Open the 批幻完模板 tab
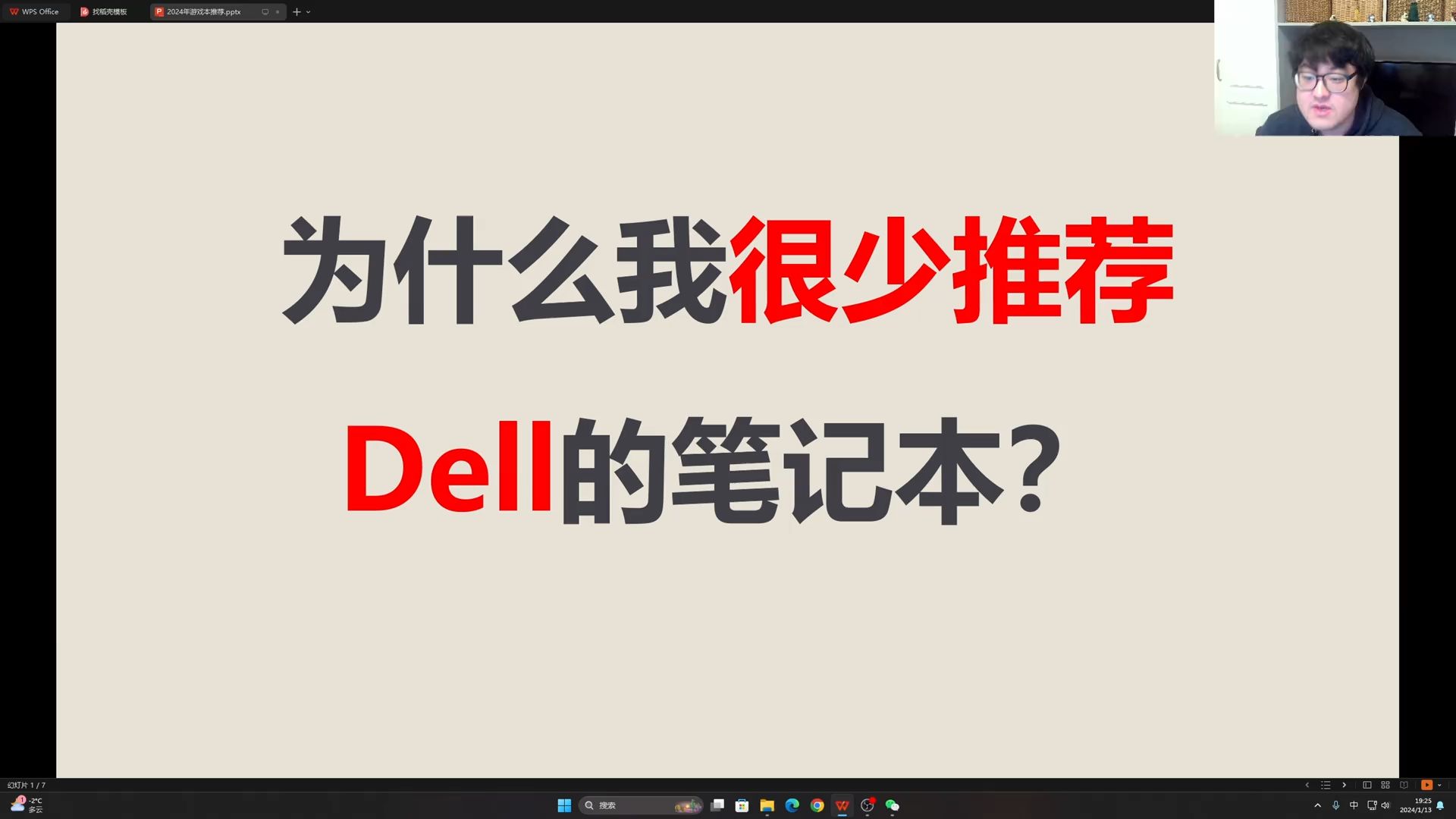 [108, 11]
